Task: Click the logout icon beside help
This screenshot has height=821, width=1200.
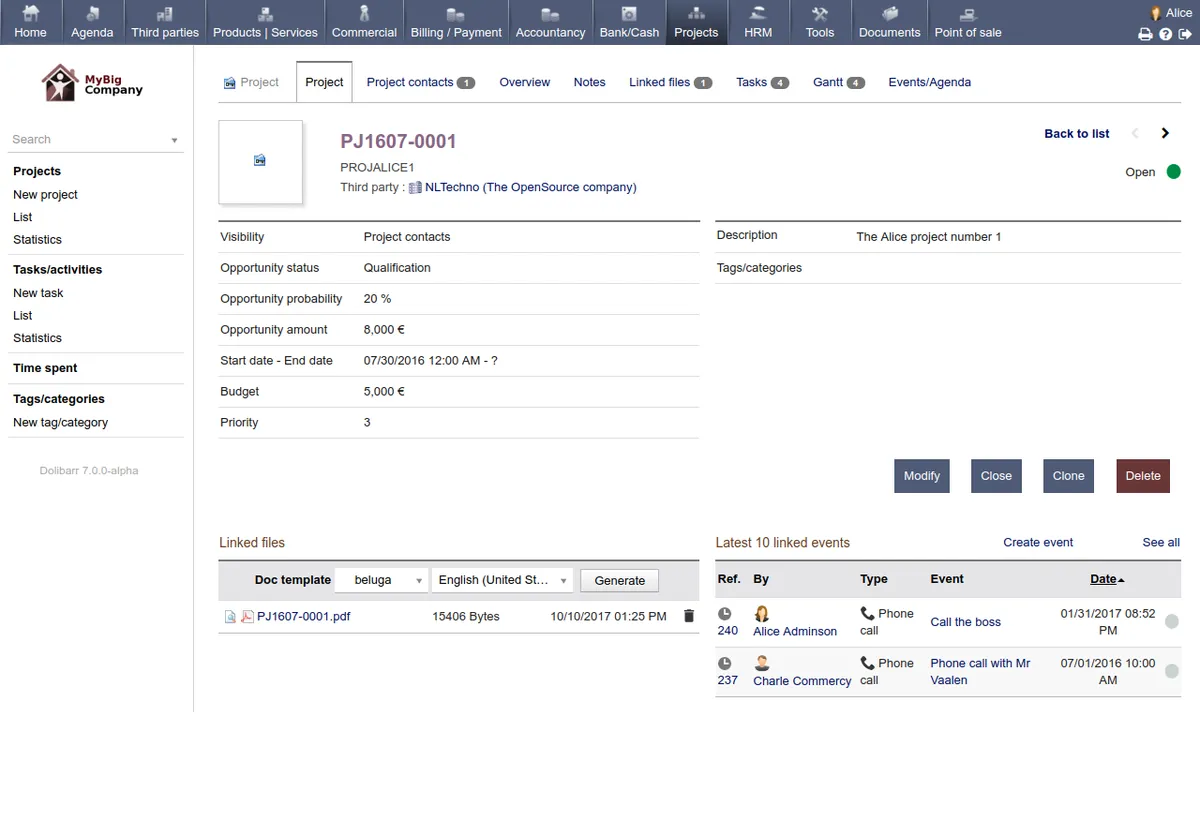Action: pos(1185,34)
